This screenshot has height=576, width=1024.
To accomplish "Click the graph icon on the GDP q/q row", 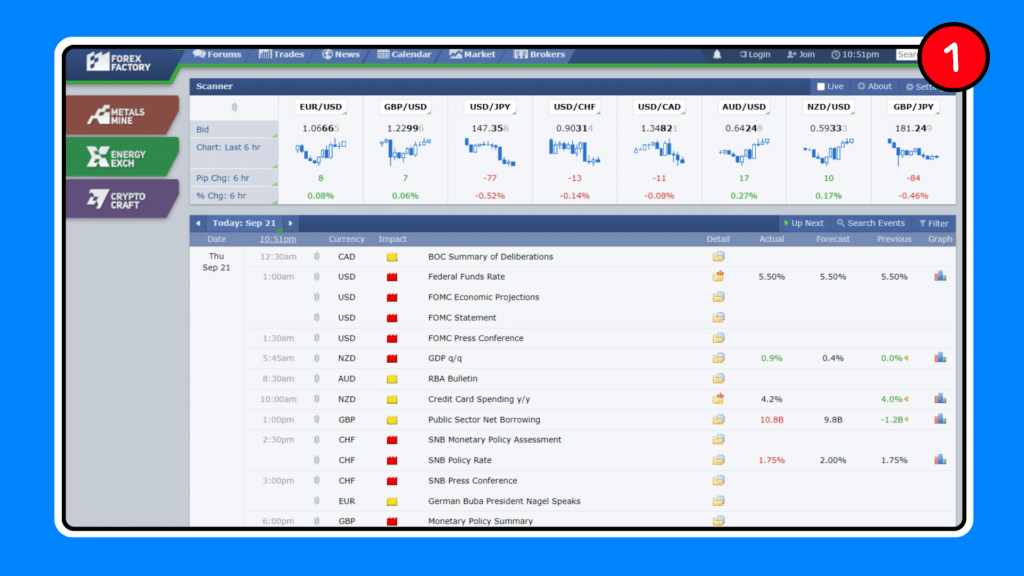I will coord(939,358).
